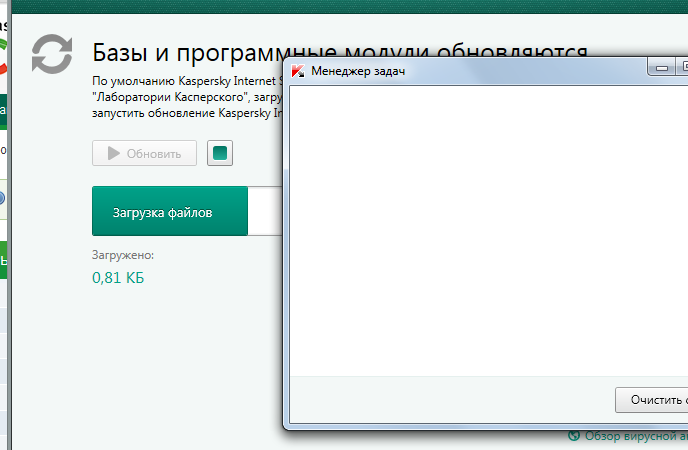Click the empty task list area in Менеджер задач
Viewport: 688px width, 450px height.
pyautogui.click(x=488, y=231)
